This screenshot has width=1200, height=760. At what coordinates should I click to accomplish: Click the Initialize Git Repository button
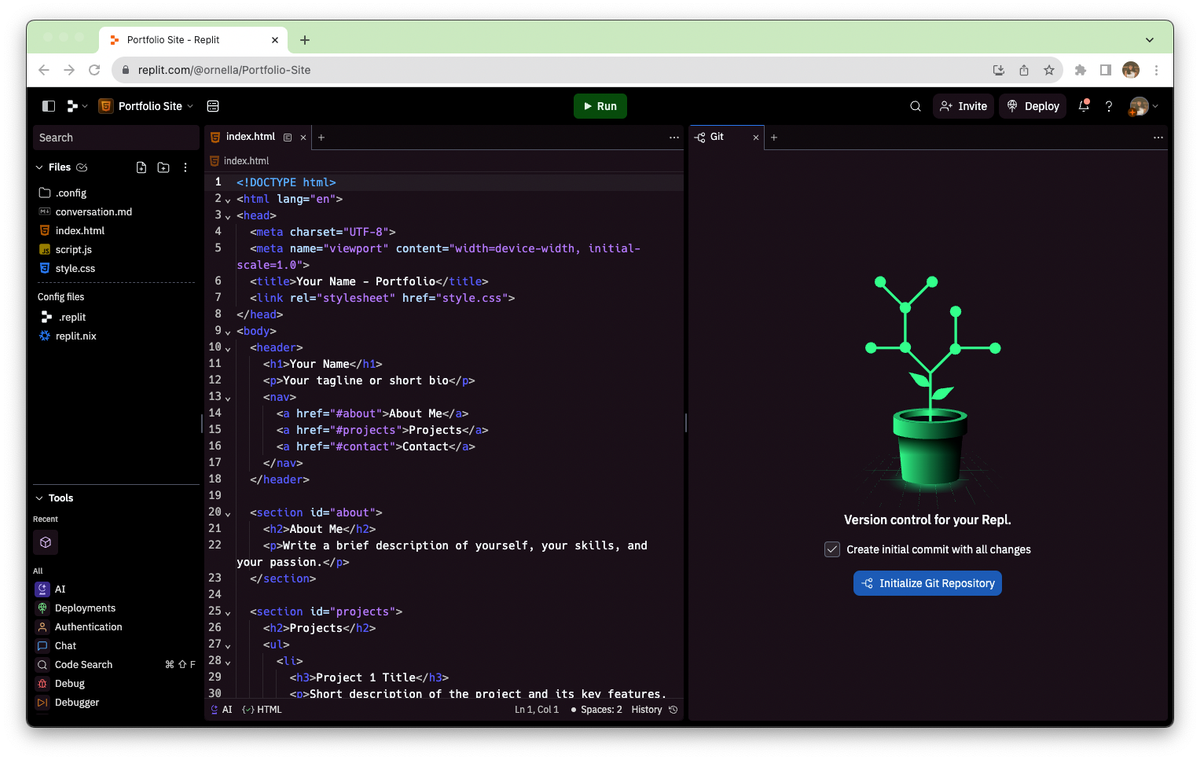[927, 583]
